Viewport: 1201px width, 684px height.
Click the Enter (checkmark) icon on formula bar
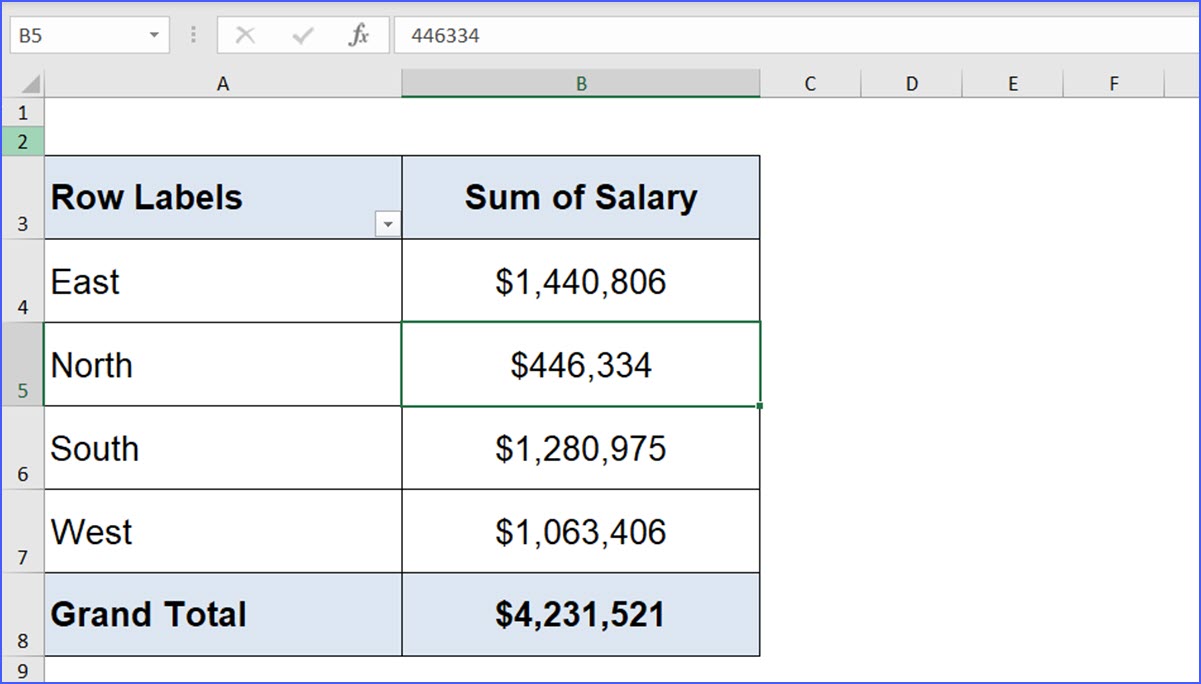(x=302, y=34)
